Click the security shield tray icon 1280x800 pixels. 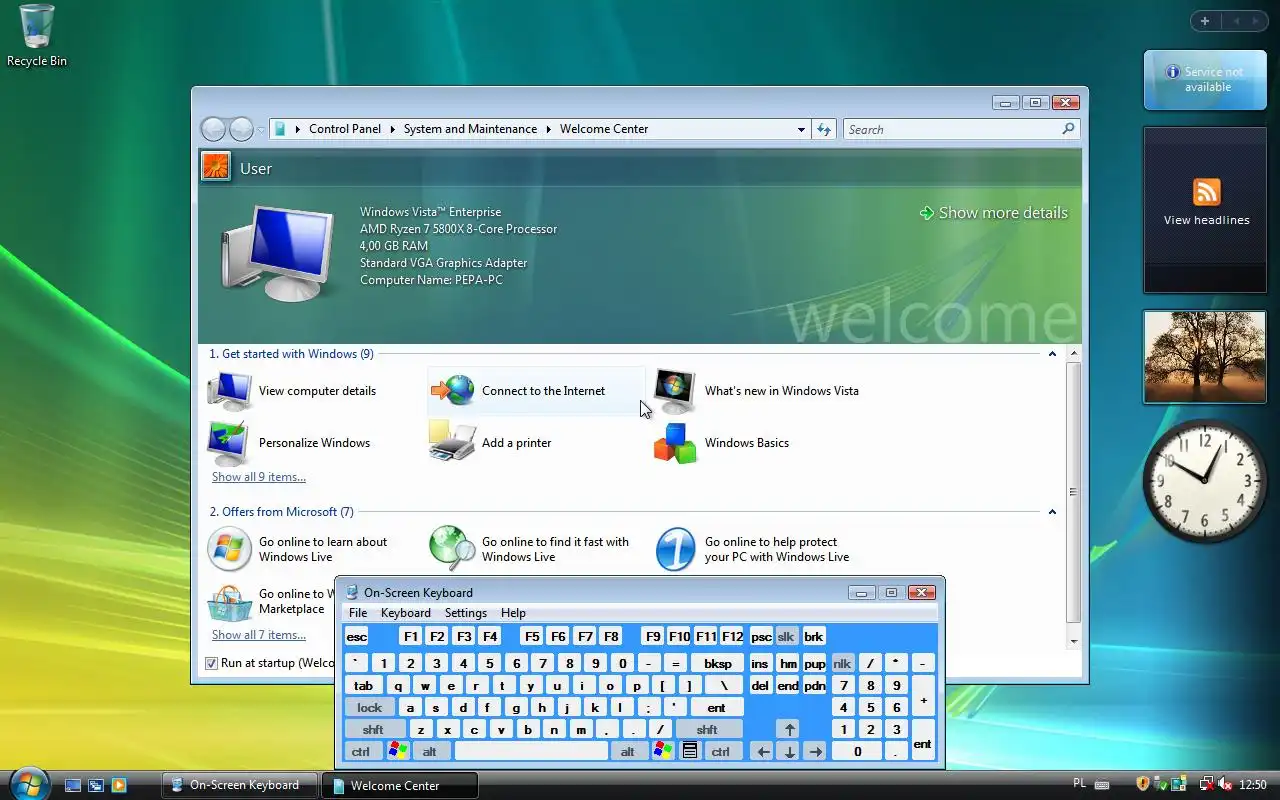(1143, 785)
